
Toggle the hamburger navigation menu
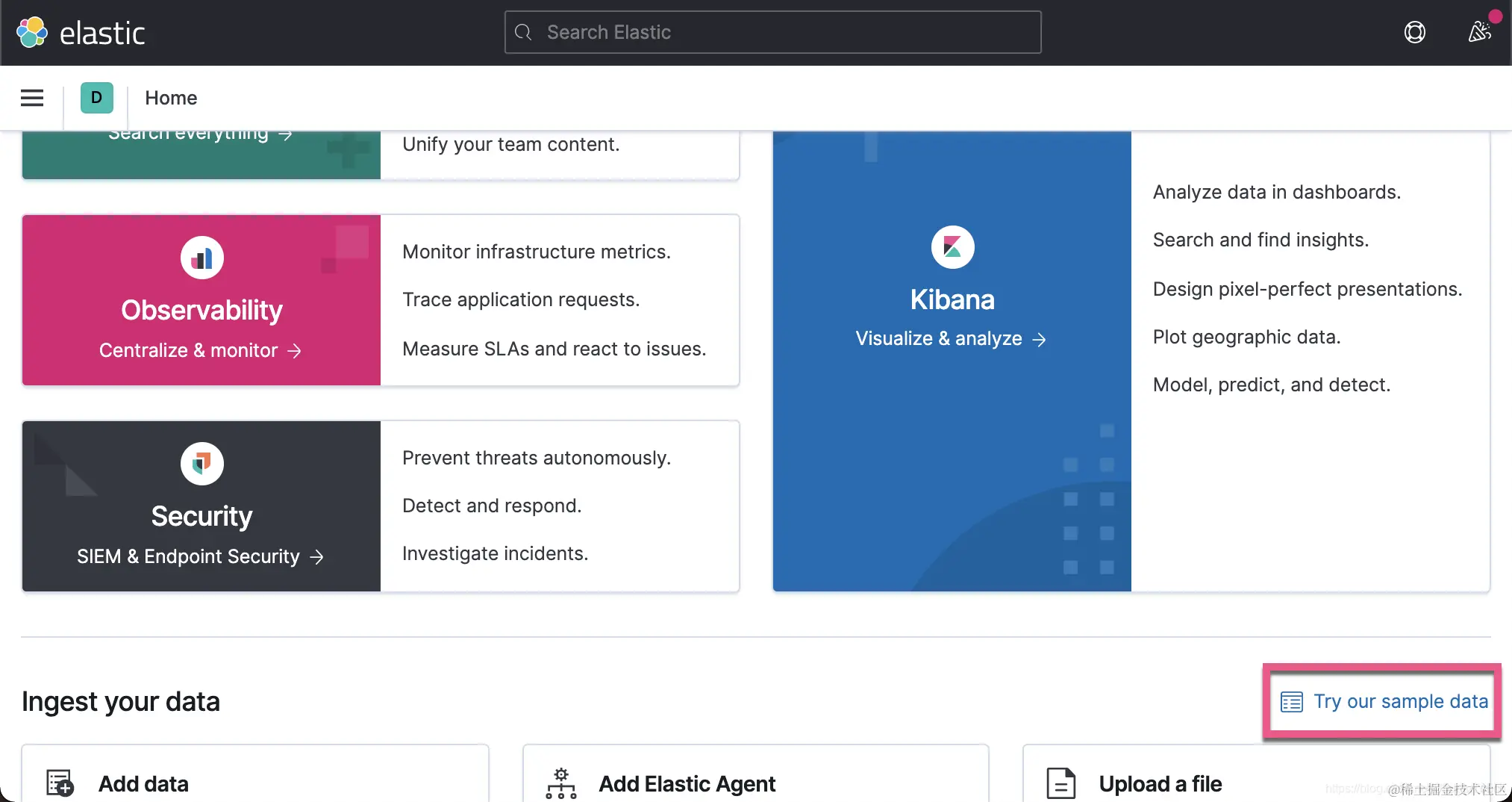click(x=32, y=98)
